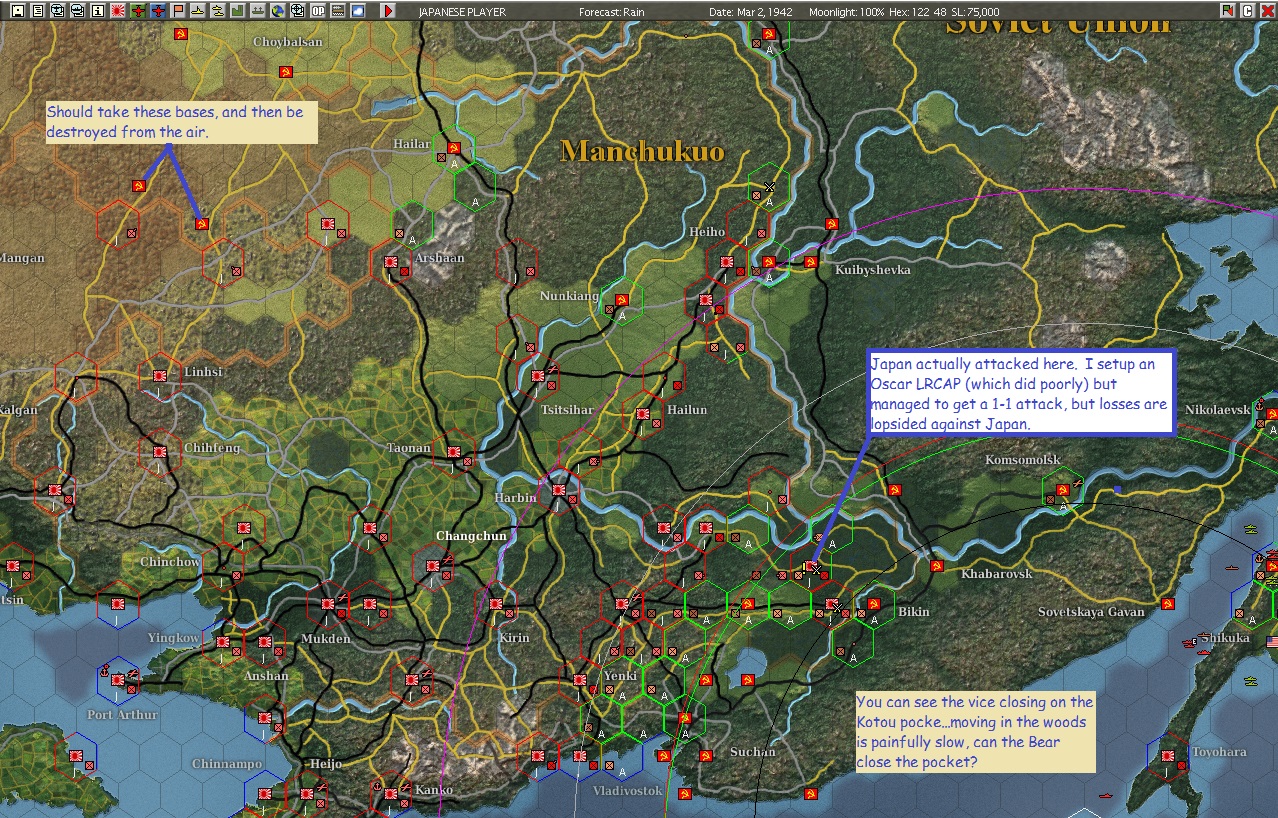Click the 'Nunkiang' city label

pyautogui.click(x=568, y=296)
